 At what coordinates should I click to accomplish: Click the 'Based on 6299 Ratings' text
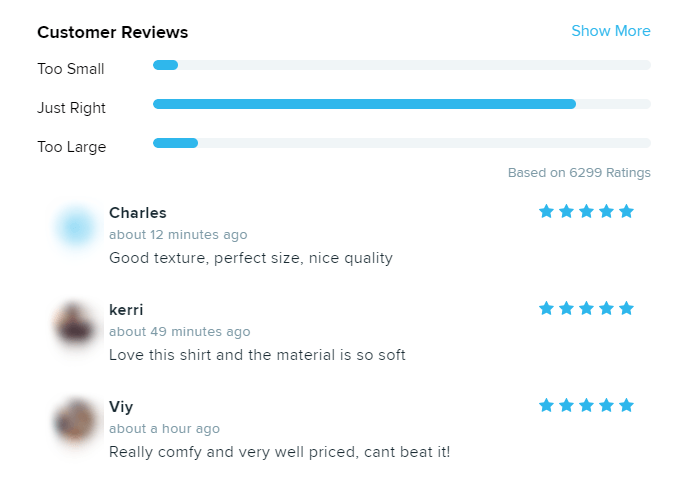[x=579, y=173]
